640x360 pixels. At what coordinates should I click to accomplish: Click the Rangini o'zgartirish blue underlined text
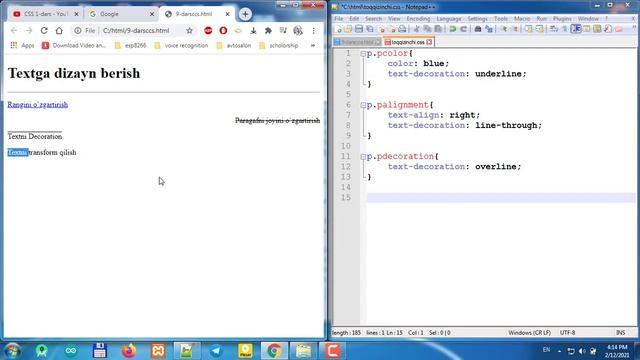click(x=38, y=104)
